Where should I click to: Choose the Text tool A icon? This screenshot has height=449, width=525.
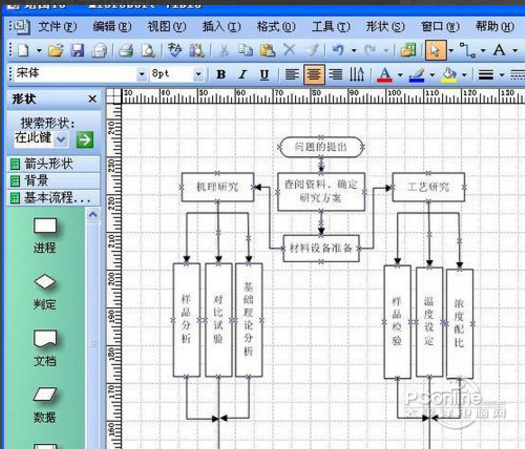pos(499,50)
